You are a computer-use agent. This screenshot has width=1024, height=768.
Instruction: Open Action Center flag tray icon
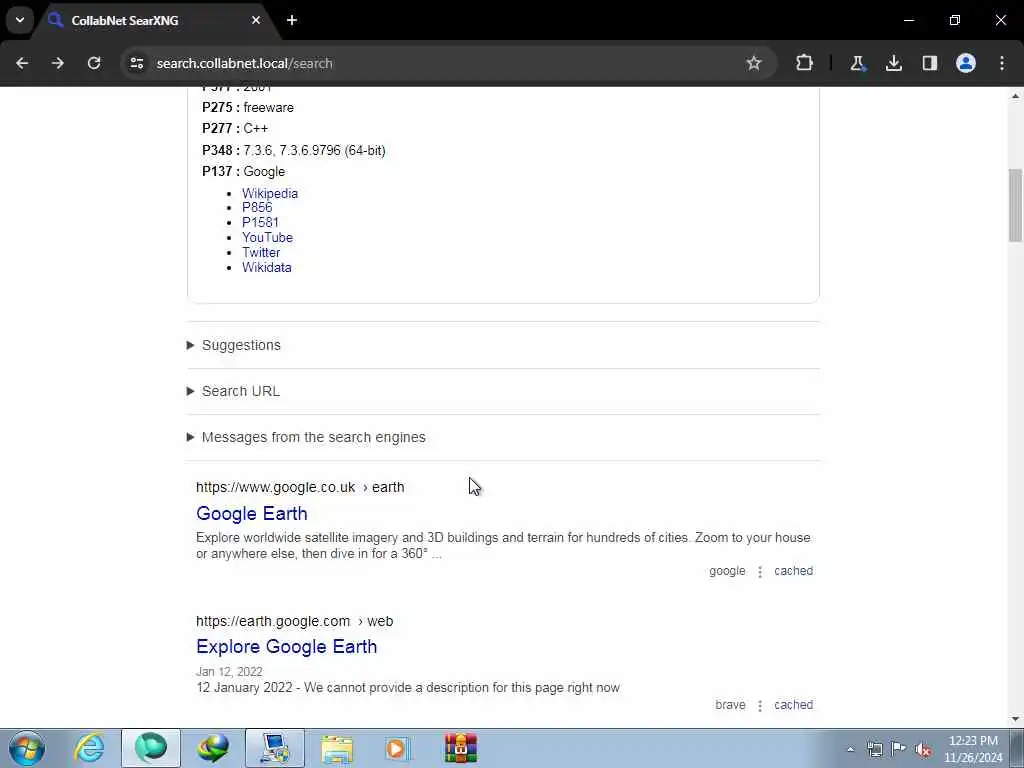click(899, 749)
